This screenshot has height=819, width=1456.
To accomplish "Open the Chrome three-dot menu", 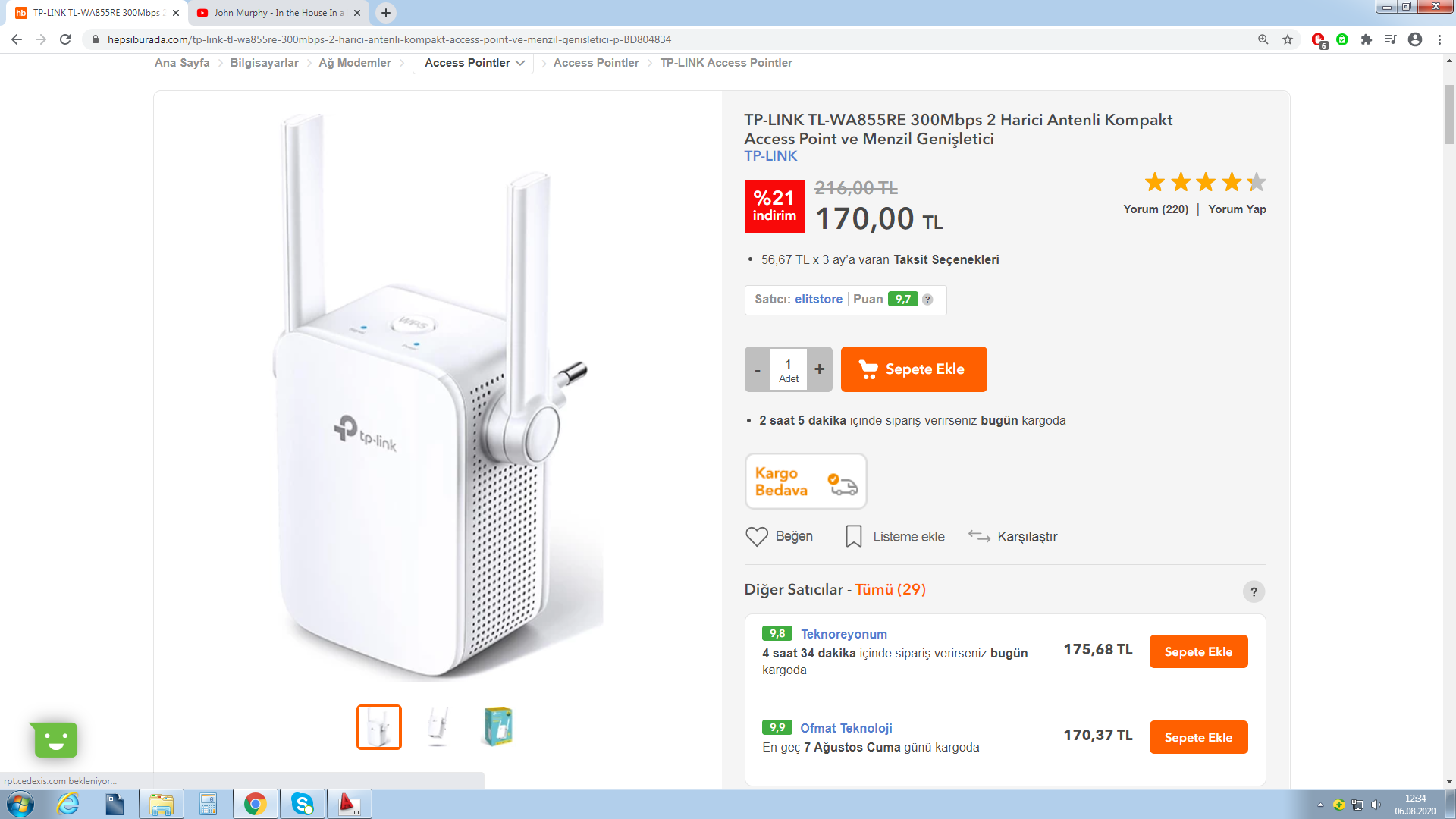I will pyautogui.click(x=1439, y=39).
